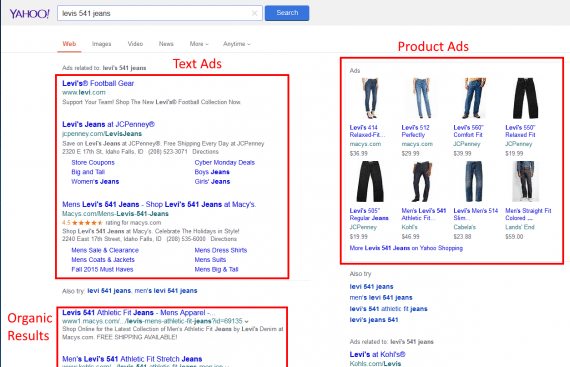Viewport: 570px width, 367px height.
Task: Click the Store Coupons sitelink
Action: [x=93, y=162]
